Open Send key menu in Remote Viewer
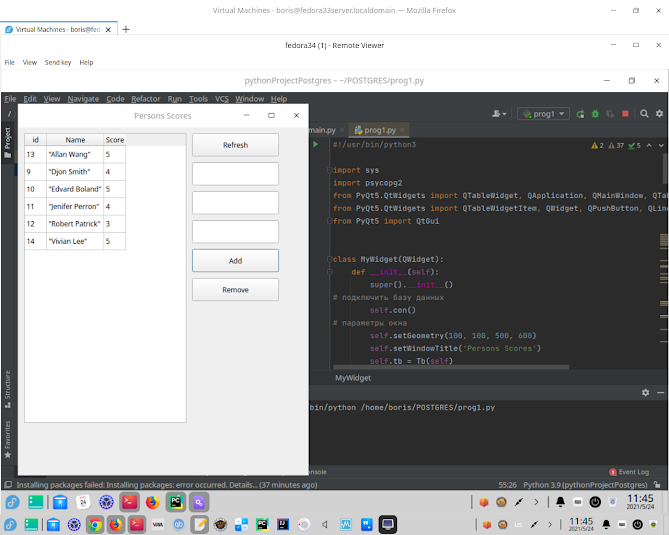 [x=58, y=62]
